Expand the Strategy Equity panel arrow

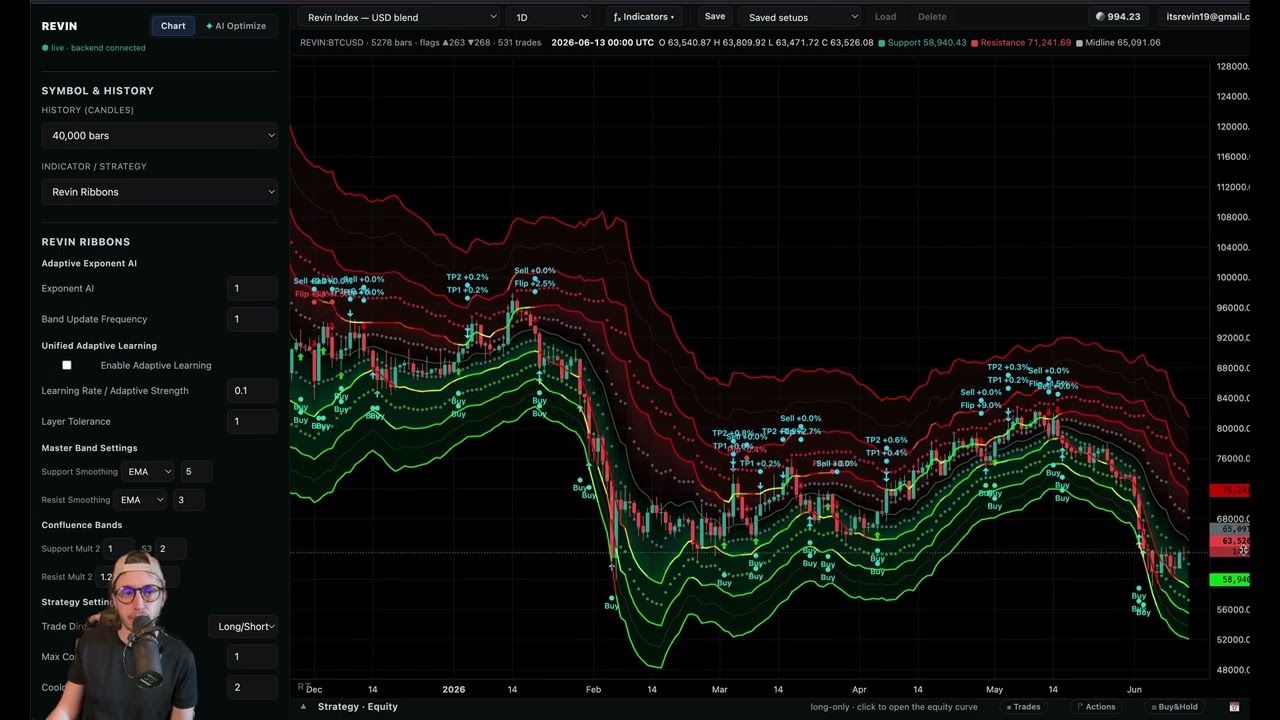click(x=304, y=706)
